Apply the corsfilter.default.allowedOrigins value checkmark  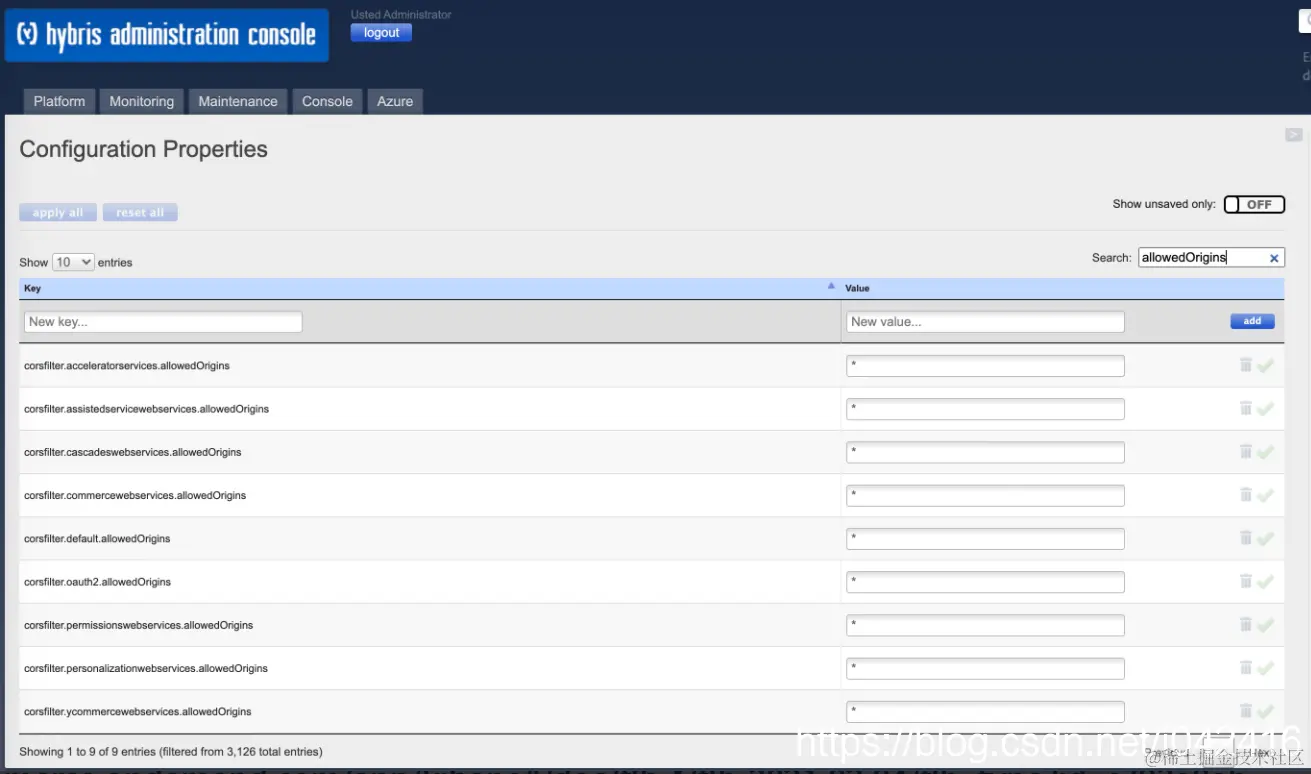(x=1265, y=539)
